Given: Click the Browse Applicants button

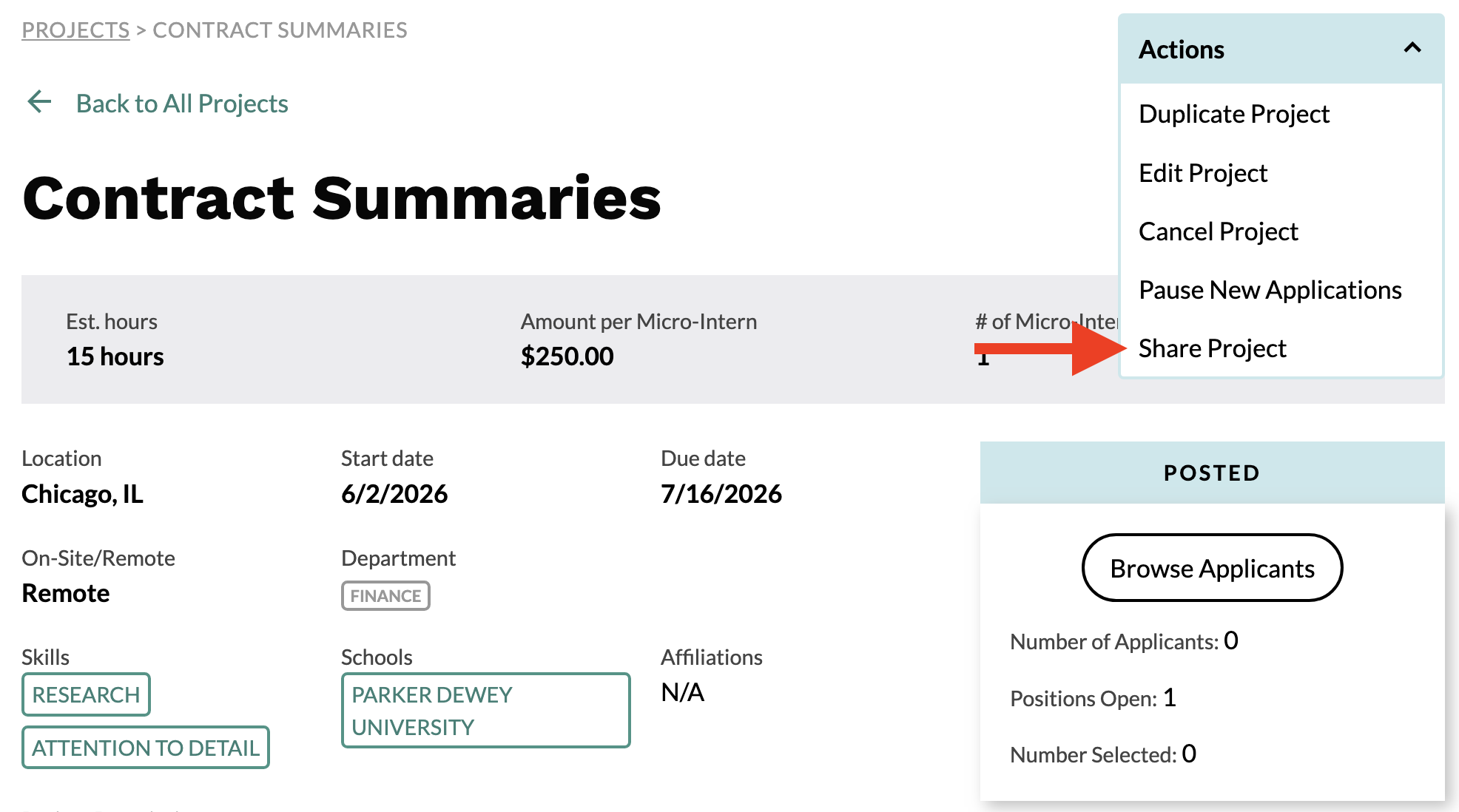Looking at the screenshot, I should 1212,568.
